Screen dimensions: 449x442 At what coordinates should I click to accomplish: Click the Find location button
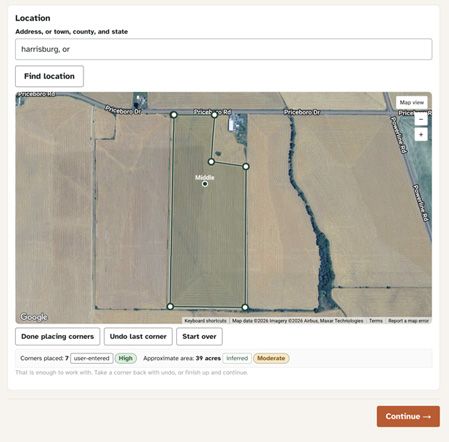coord(49,76)
